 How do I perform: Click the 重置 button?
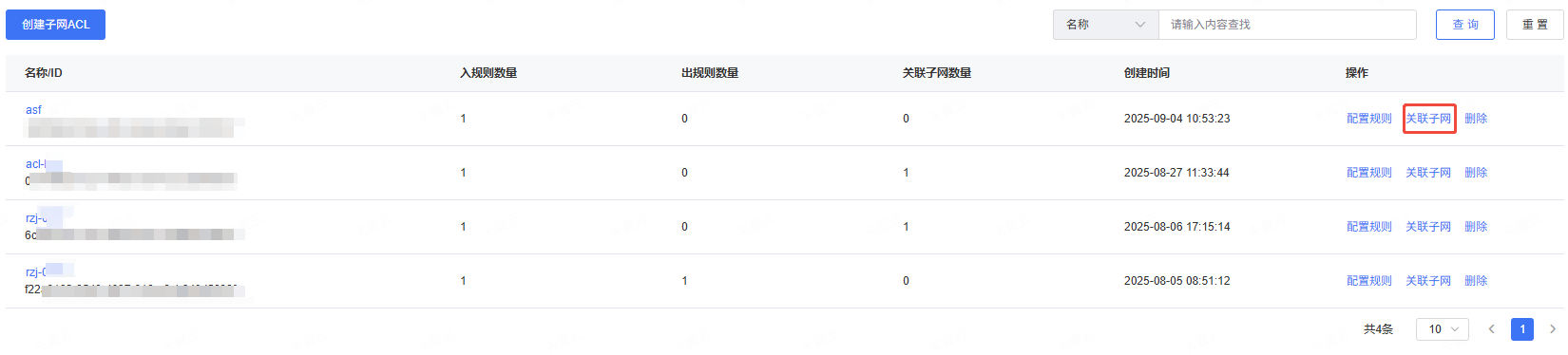(1535, 25)
